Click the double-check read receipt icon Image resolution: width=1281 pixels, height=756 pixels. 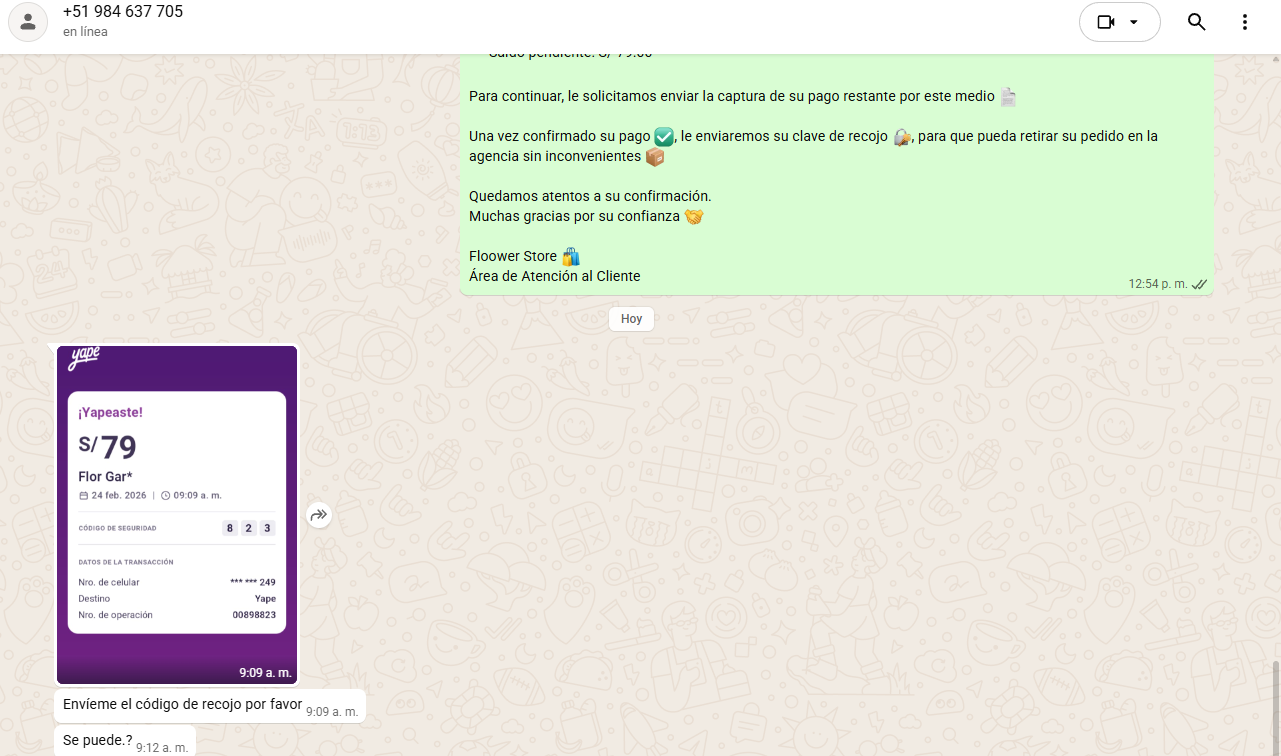click(x=1200, y=284)
